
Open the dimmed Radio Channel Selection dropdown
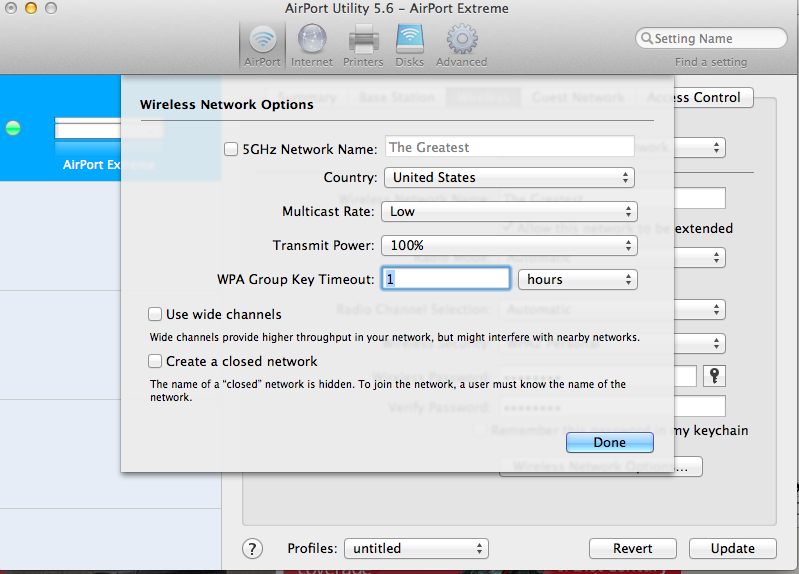pyautogui.click(x=612, y=309)
